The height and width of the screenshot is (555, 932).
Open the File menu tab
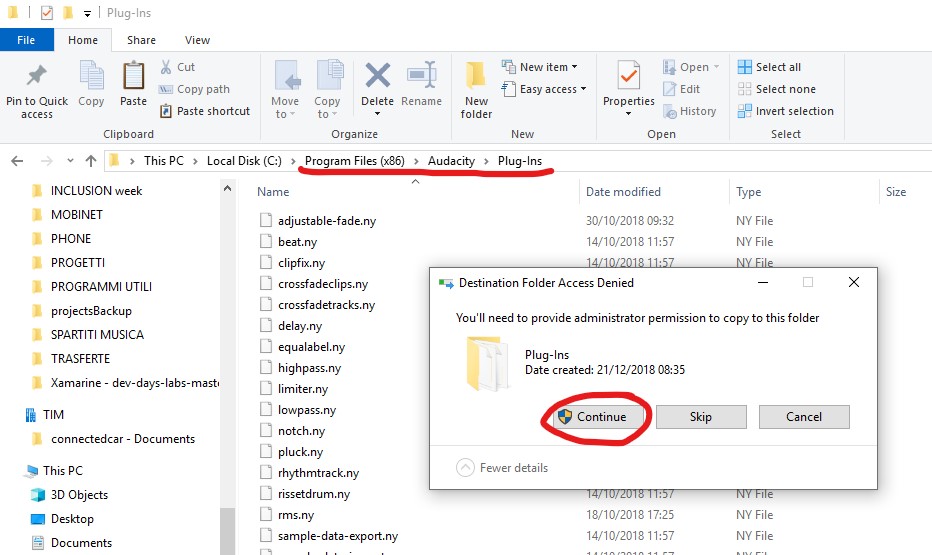pos(27,40)
